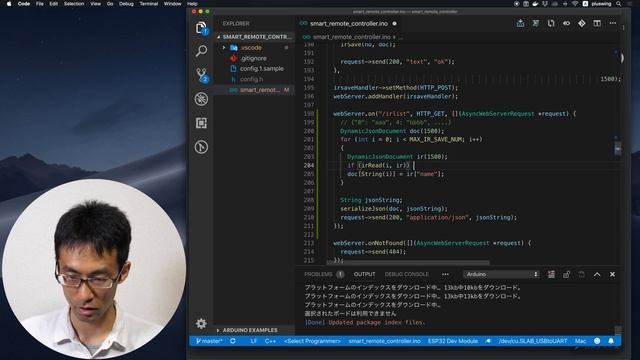
Task: Click the open log file icon in panel
Action: click(x=582, y=274)
